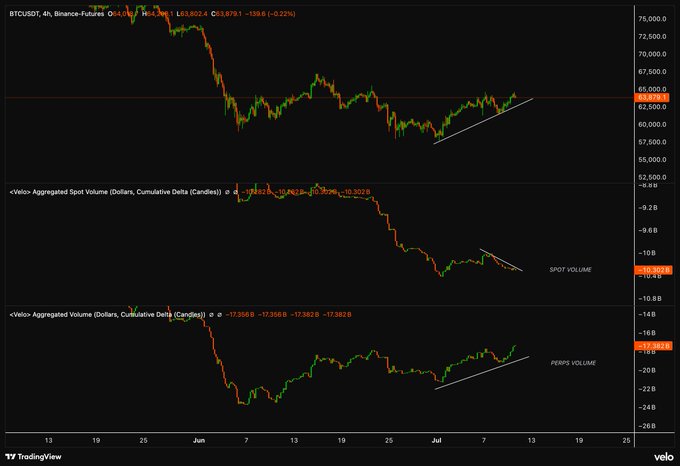
Task: Click the 75,000.0 price axis label
Action: [652, 19]
